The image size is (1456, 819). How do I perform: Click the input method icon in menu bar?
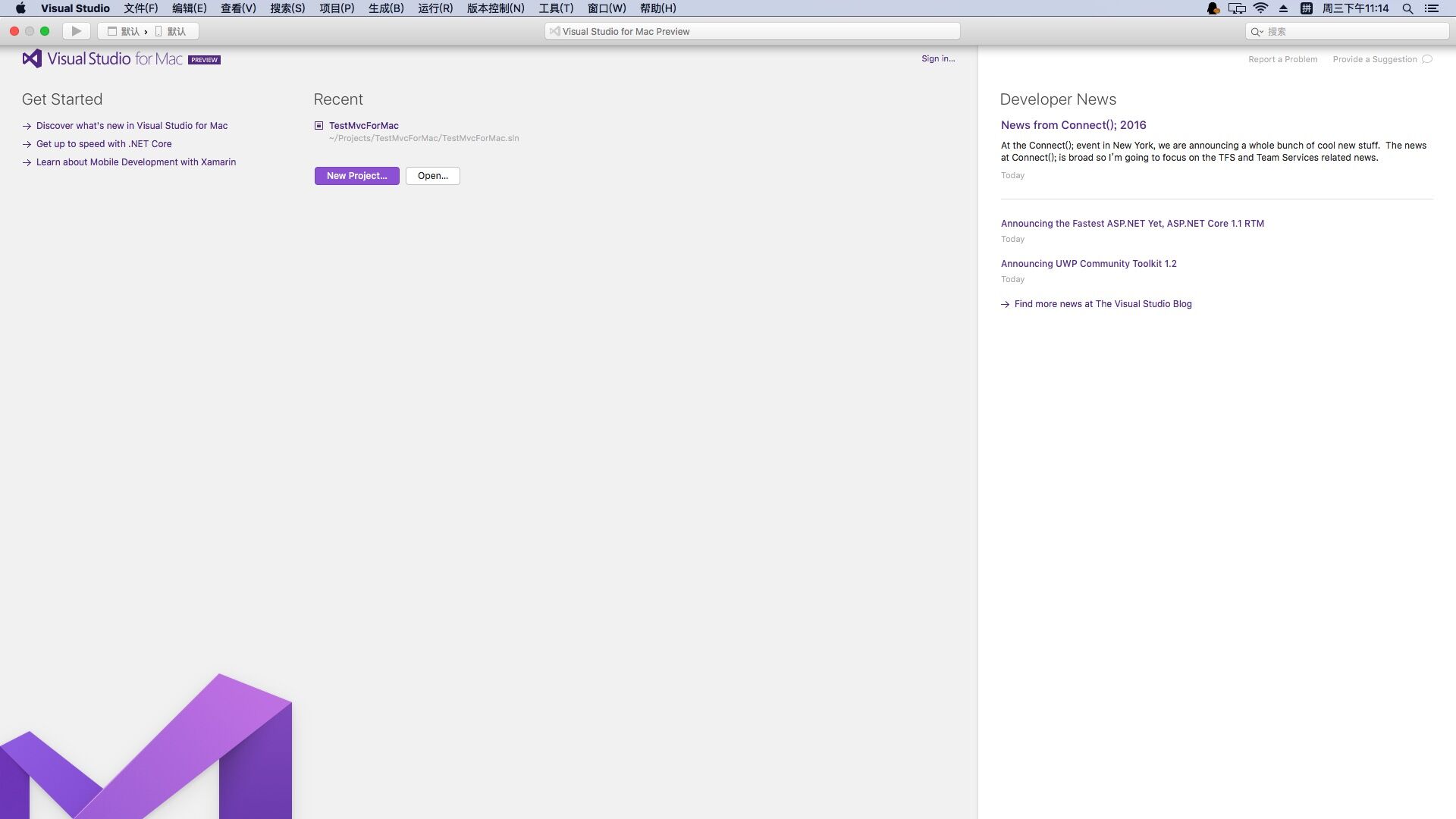click(1307, 8)
